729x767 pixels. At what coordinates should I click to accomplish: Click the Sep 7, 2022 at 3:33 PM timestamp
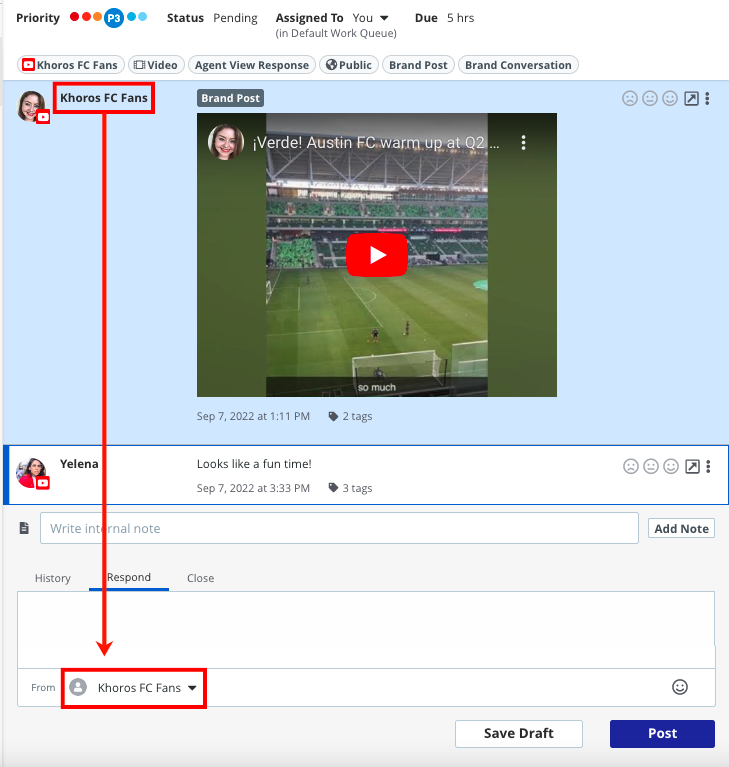(253, 488)
